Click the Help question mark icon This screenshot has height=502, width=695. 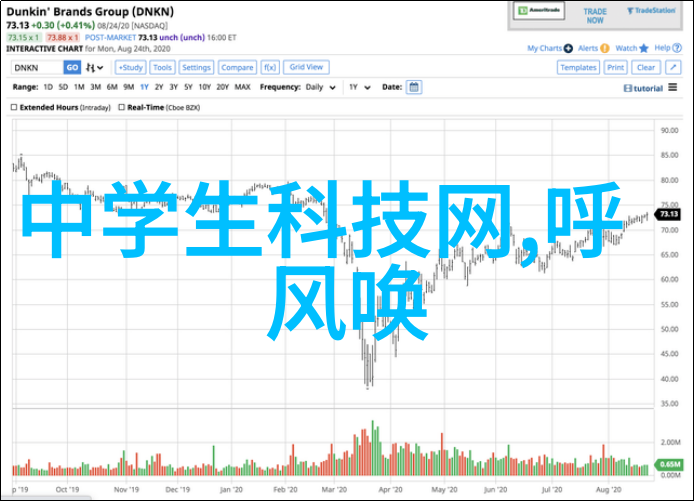coord(677,48)
